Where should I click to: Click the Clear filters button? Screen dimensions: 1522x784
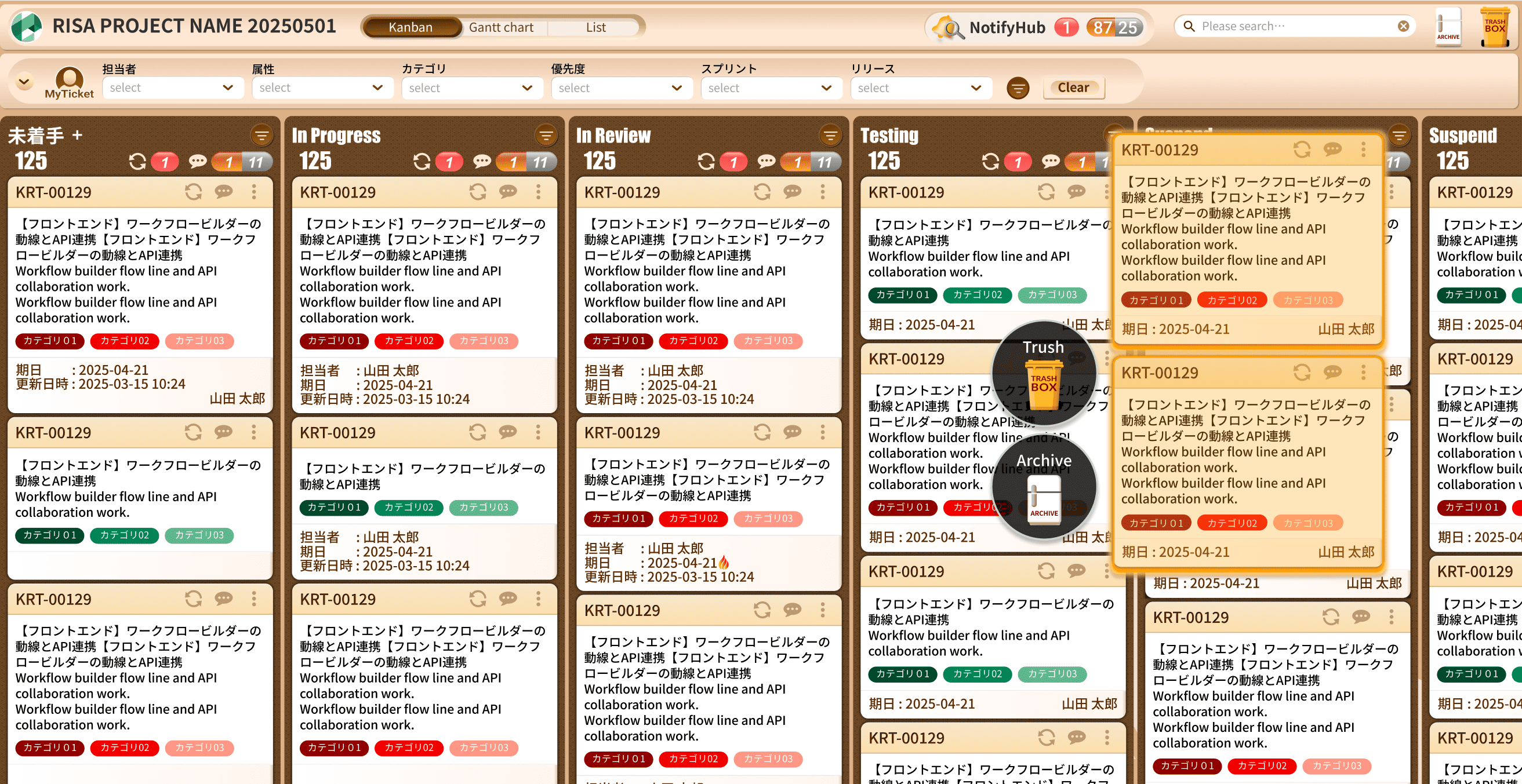tap(1073, 88)
